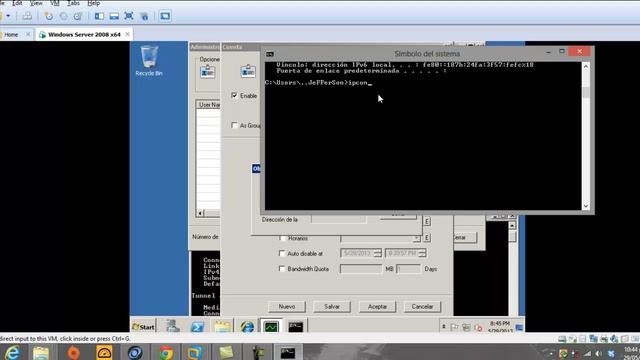The height and width of the screenshot is (360, 640).
Task: Open the file explorer icon in the VM taskbar
Action: [x=222, y=327]
